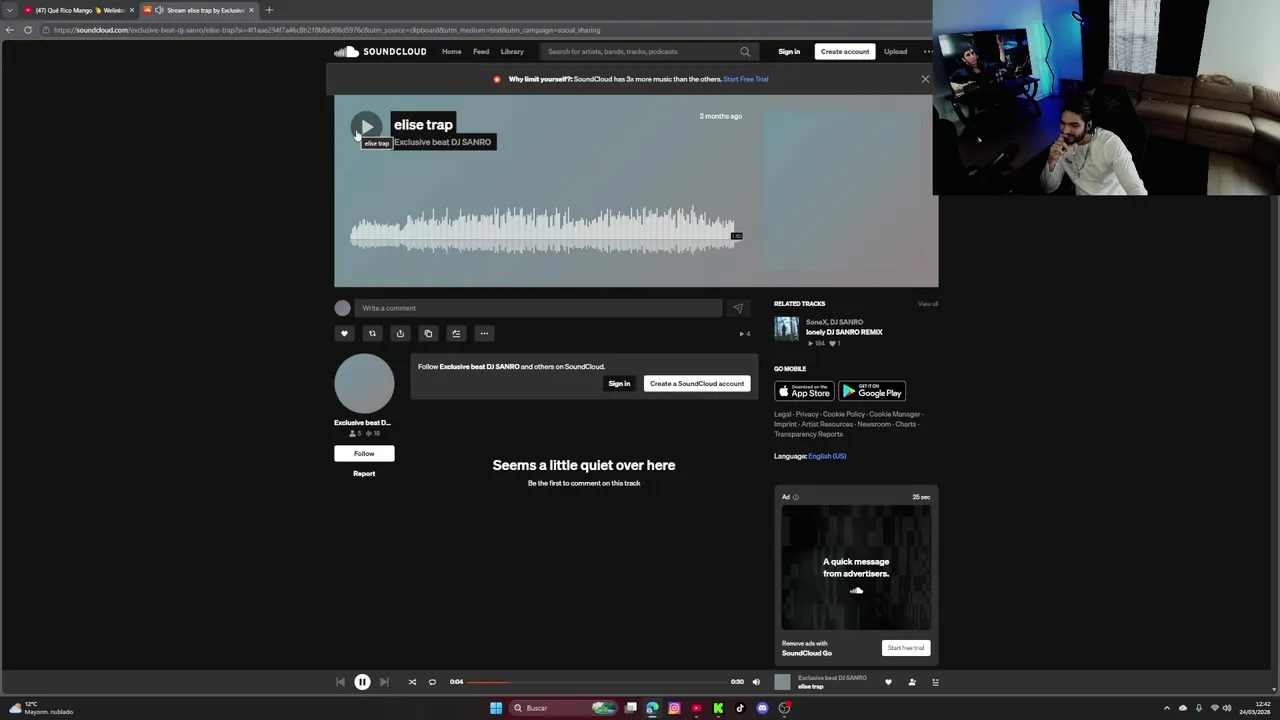Click Sign in button in header
This screenshot has width=1280, height=720.
789,52
